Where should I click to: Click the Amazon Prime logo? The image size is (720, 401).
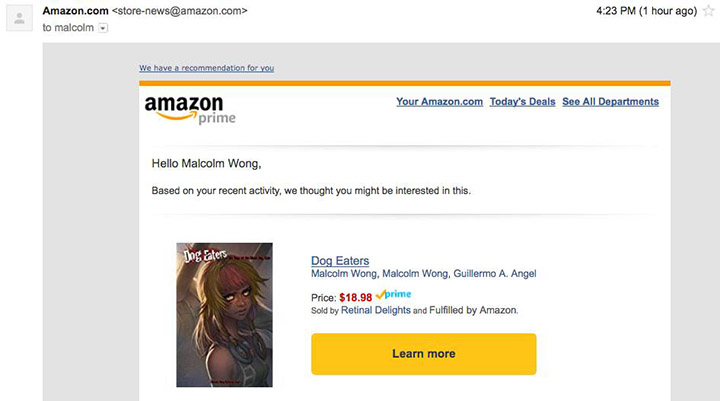tap(191, 109)
